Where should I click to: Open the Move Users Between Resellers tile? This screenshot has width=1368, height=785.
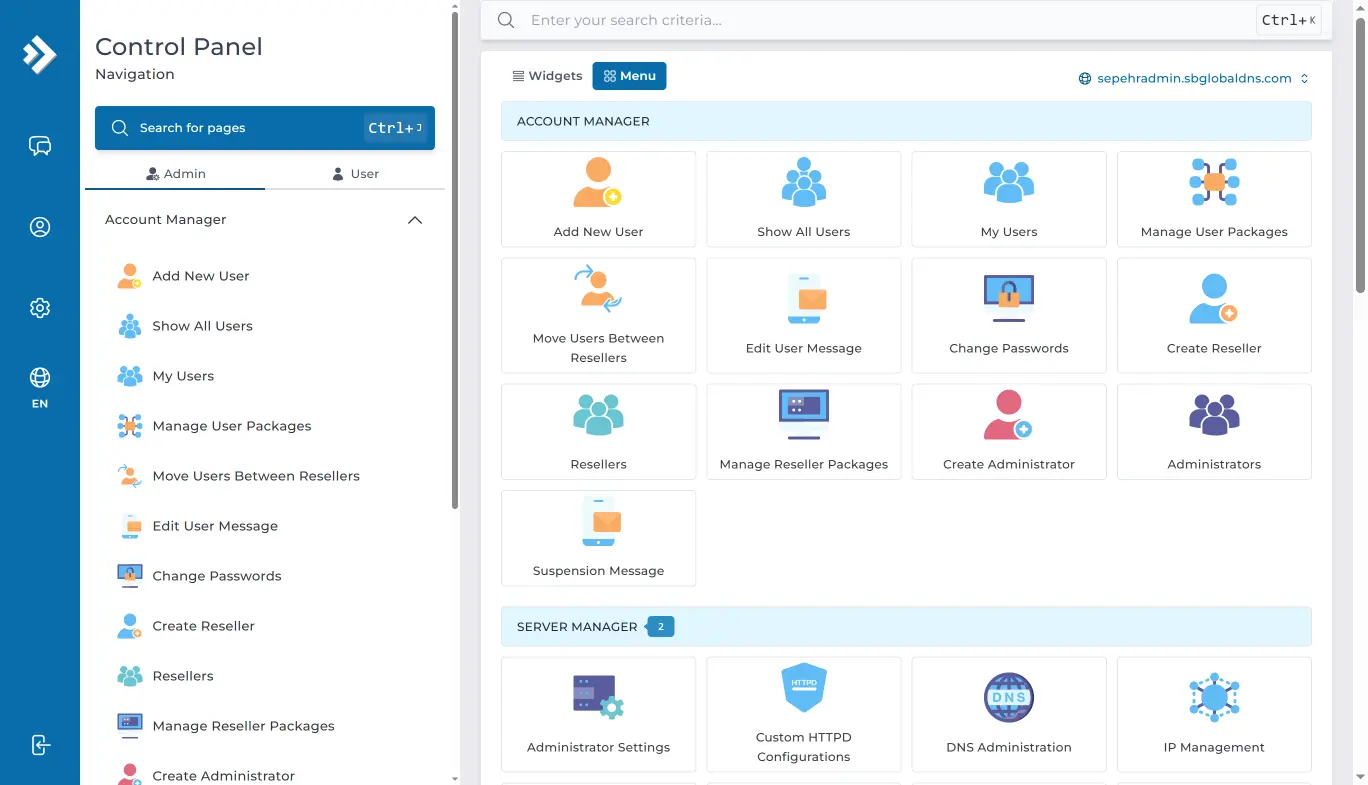tap(598, 316)
